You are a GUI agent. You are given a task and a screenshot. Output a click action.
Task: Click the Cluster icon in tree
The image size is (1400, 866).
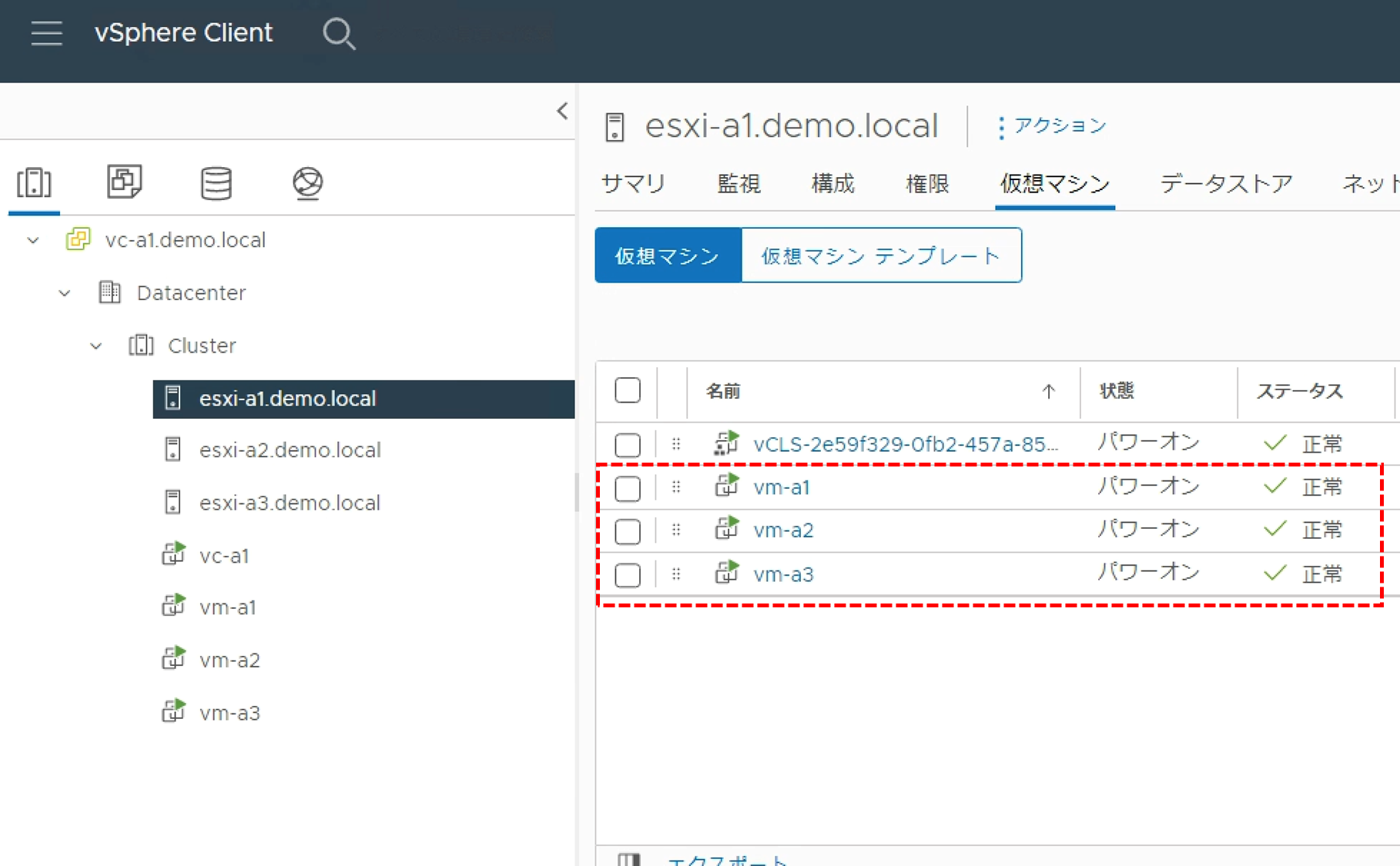pos(141,345)
